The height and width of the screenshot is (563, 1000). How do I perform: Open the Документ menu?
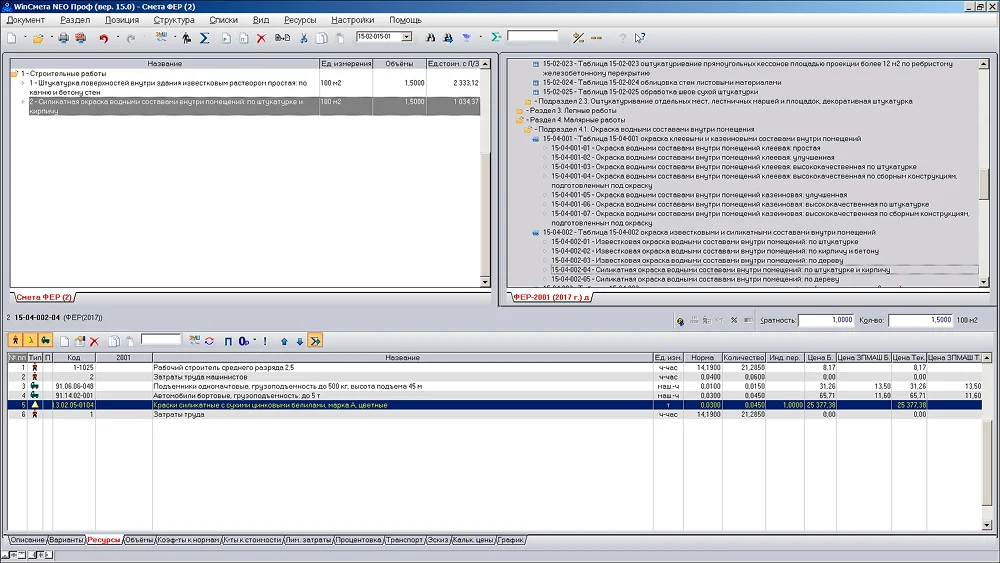click(x=26, y=20)
